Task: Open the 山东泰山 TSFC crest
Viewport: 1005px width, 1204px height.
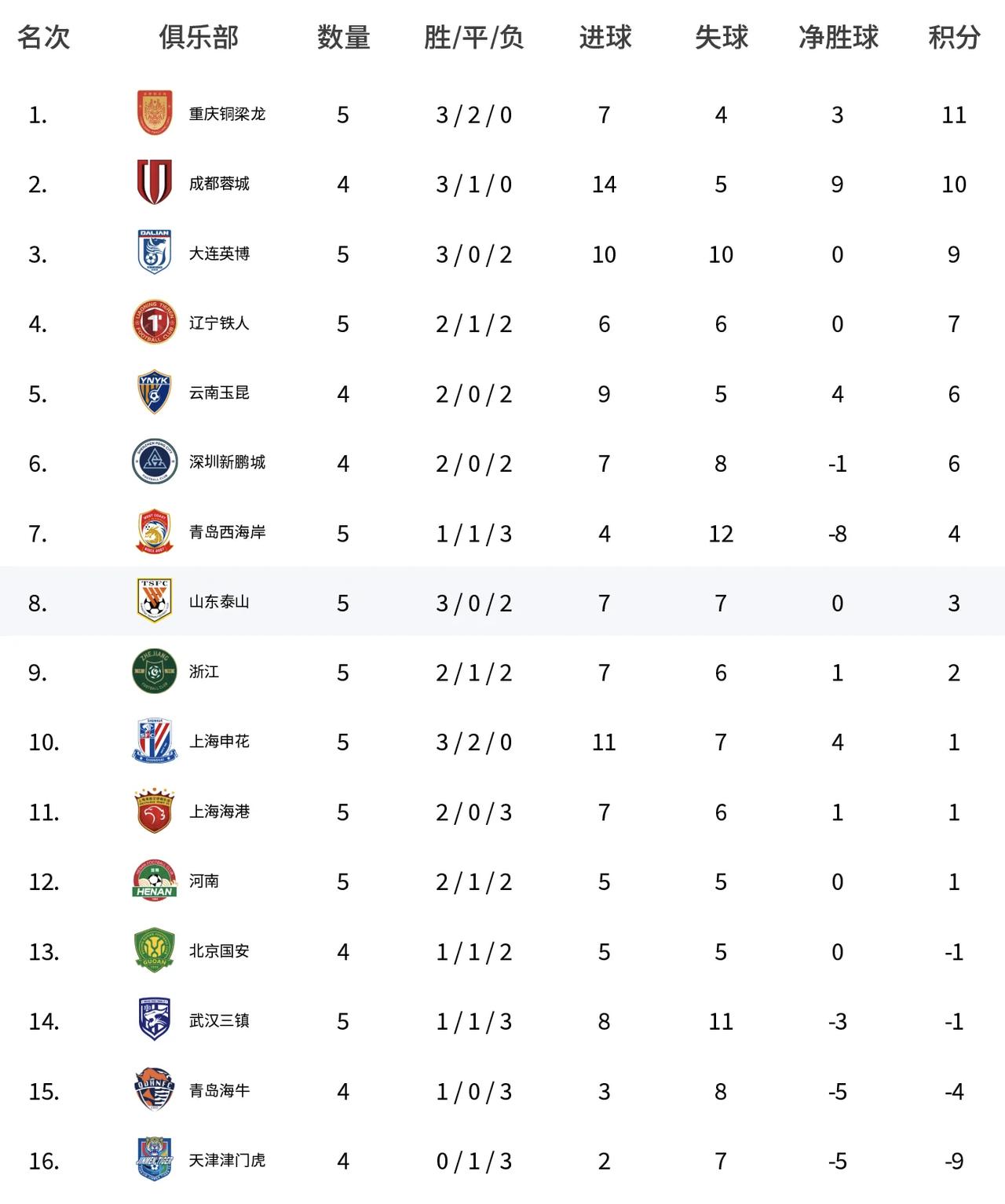Action: 155,602
